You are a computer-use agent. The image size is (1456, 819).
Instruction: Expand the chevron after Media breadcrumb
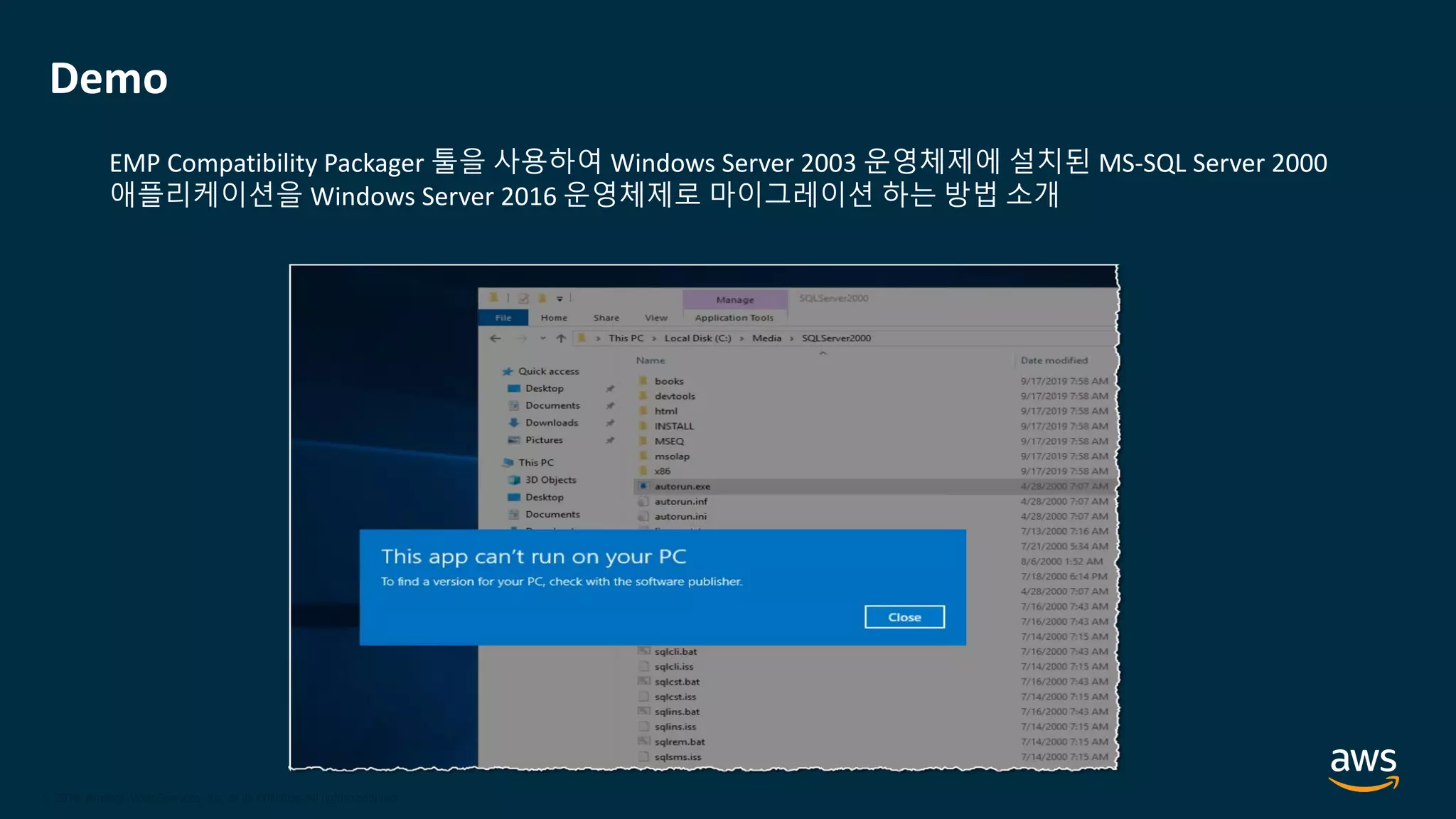click(791, 338)
